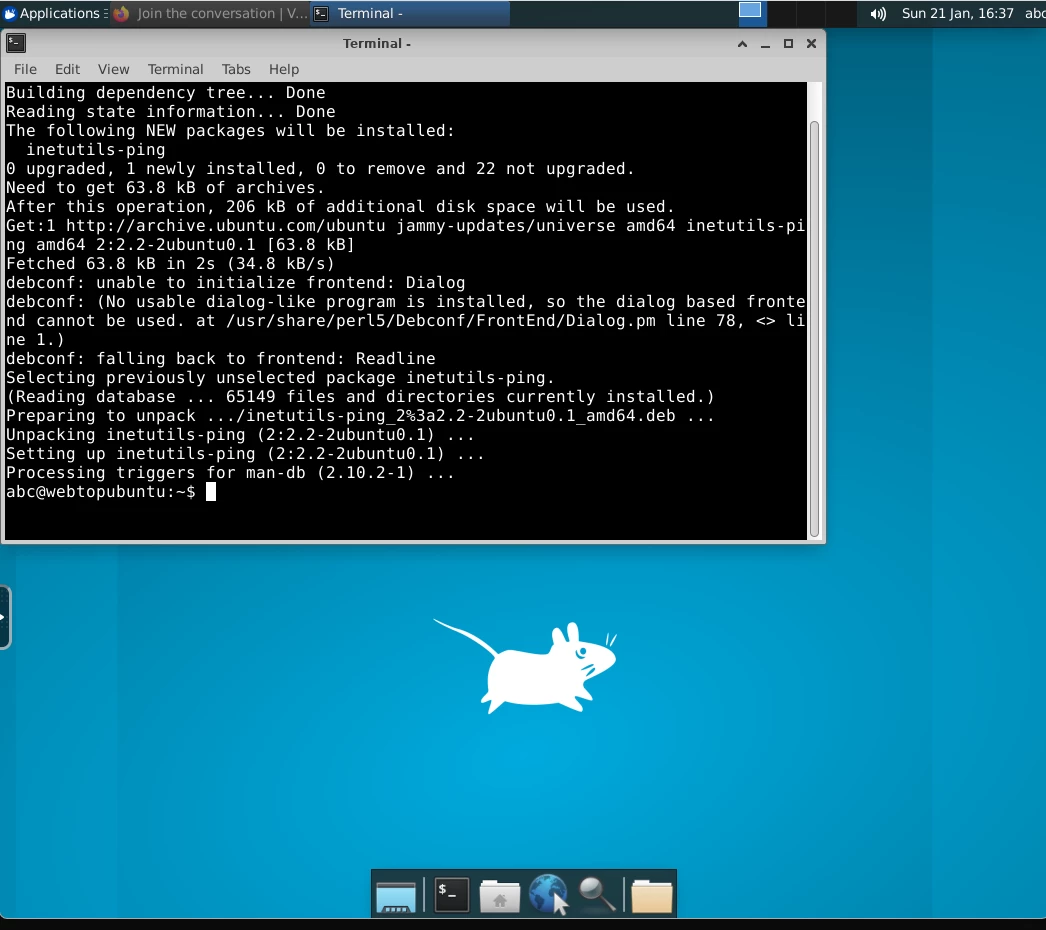Click the 'Building dependency tree... Done' line
This screenshot has height=930, width=1046.
coord(165,92)
